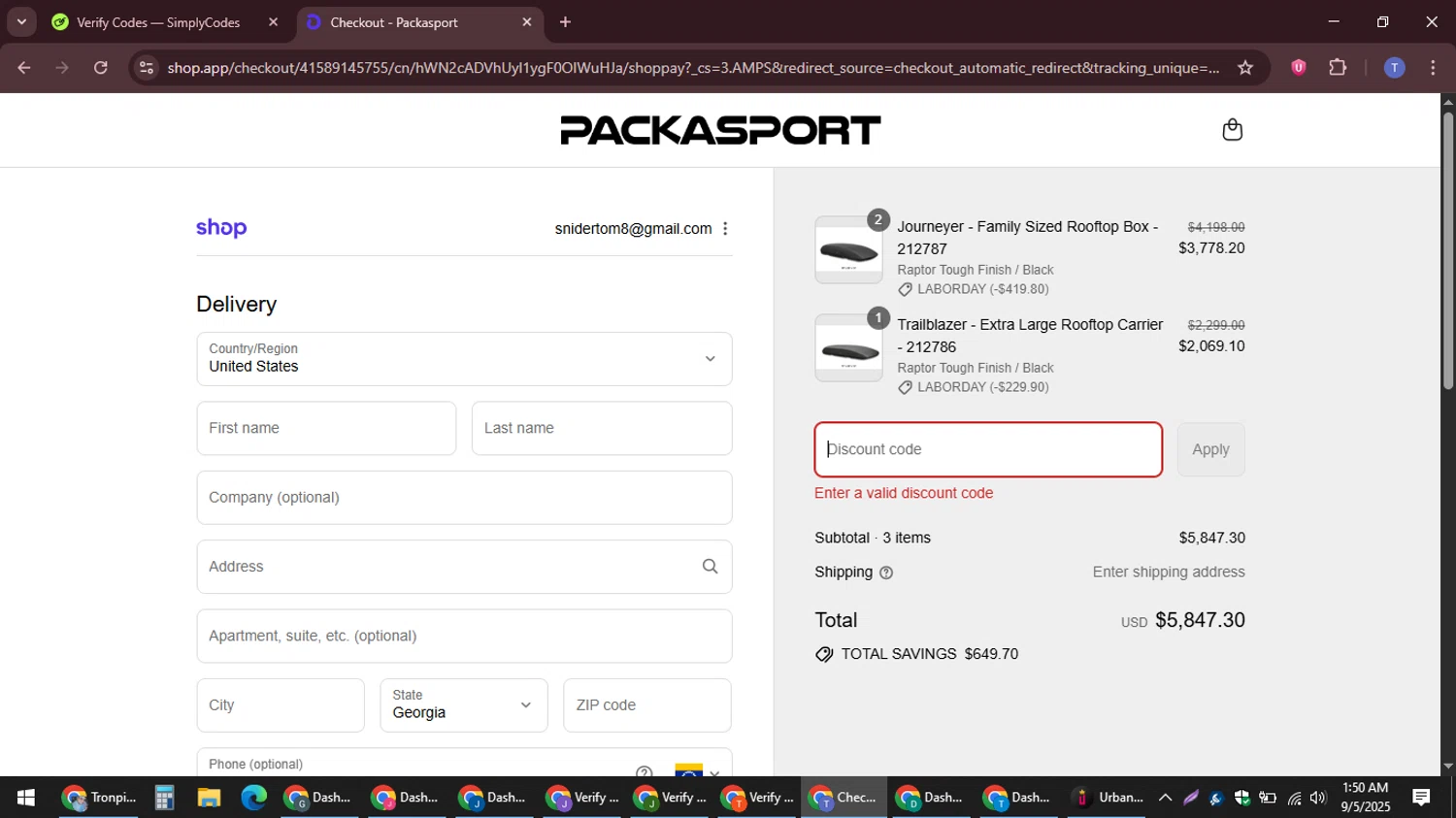Switch to the Urban taskbar app
Screen dimensions: 1456x818
(x=1108, y=798)
